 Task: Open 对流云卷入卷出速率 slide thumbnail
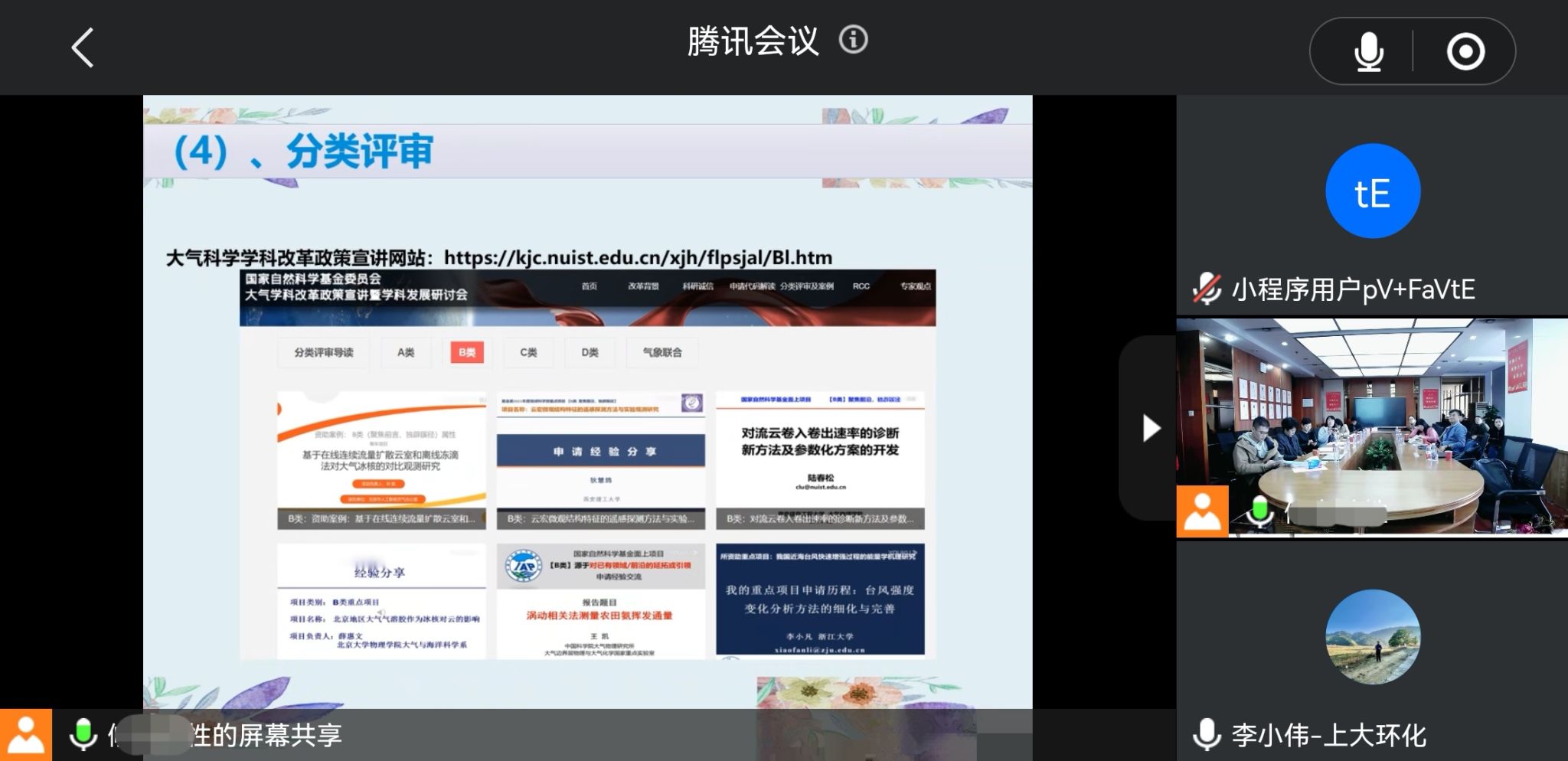click(819, 459)
